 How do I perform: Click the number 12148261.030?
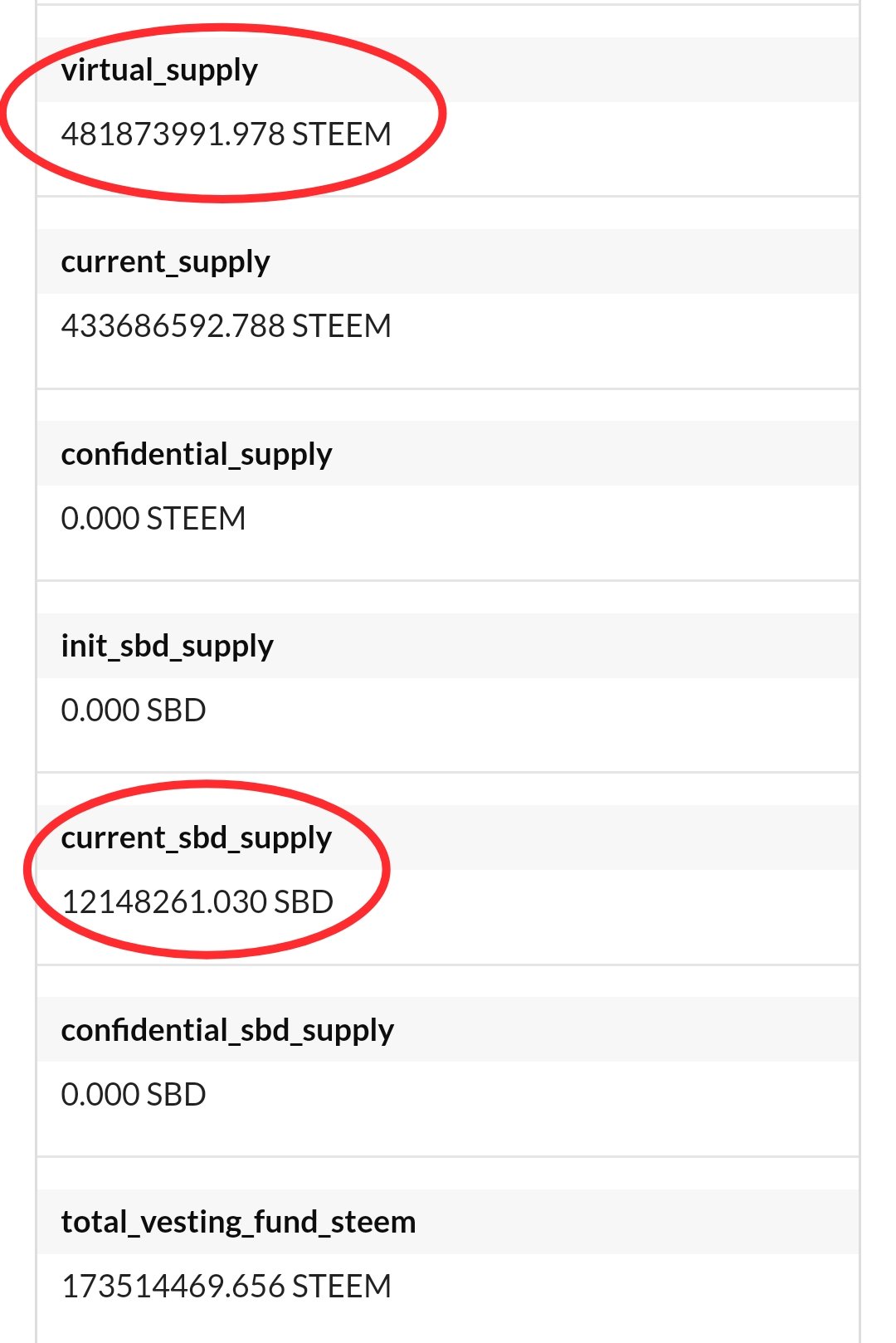tap(163, 902)
